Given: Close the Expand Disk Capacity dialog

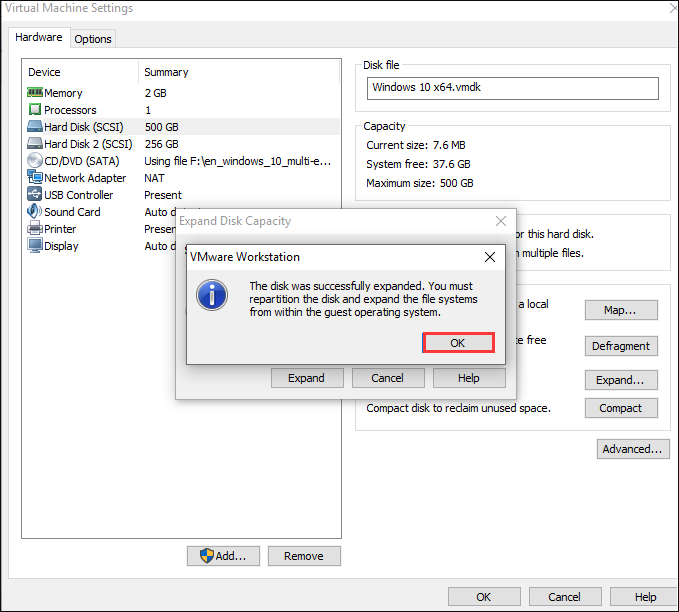Looking at the screenshot, I should point(501,221).
